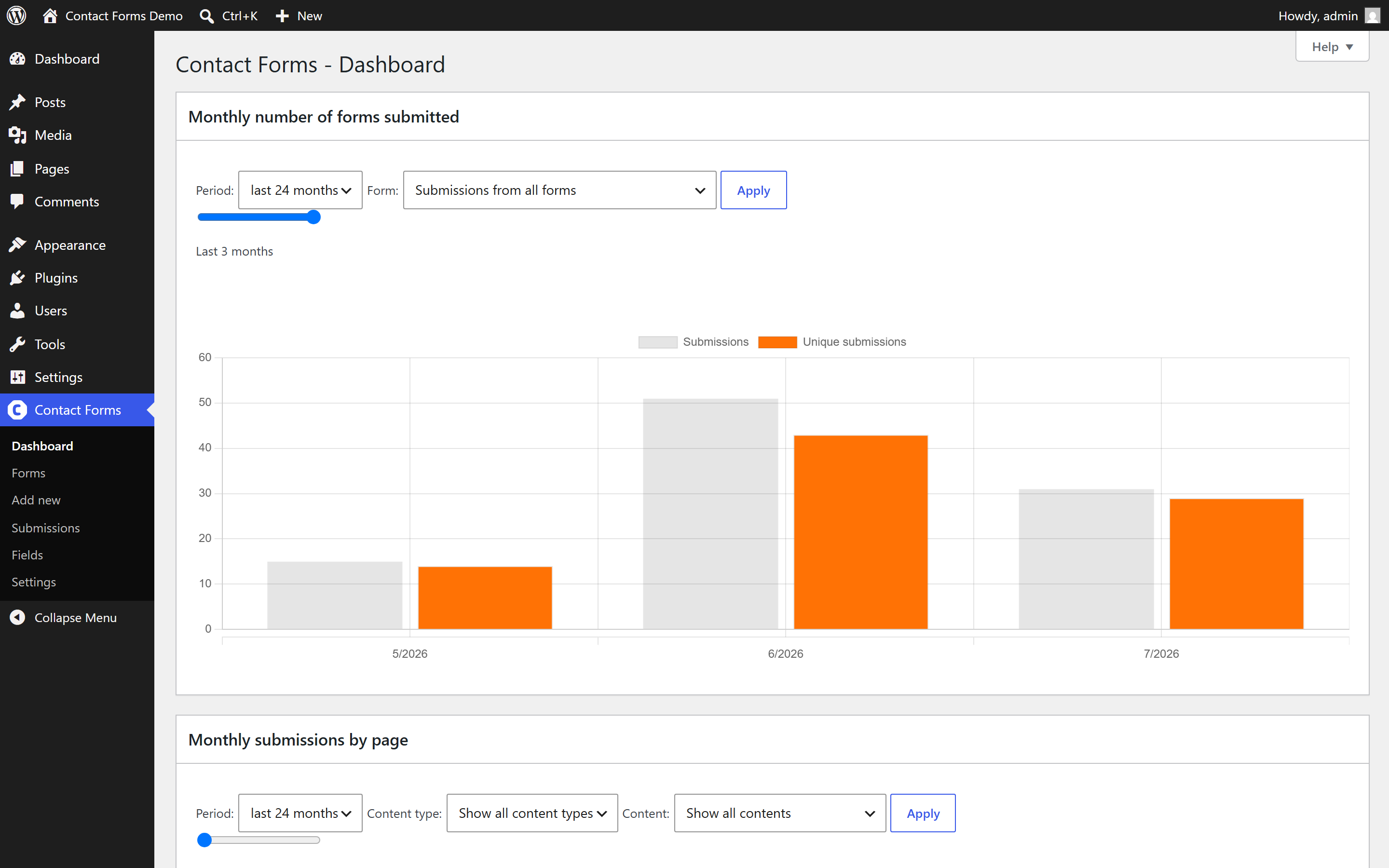The height and width of the screenshot is (868, 1389).
Task: Open Media via its sidebar icon
Action: click(17, 135)
